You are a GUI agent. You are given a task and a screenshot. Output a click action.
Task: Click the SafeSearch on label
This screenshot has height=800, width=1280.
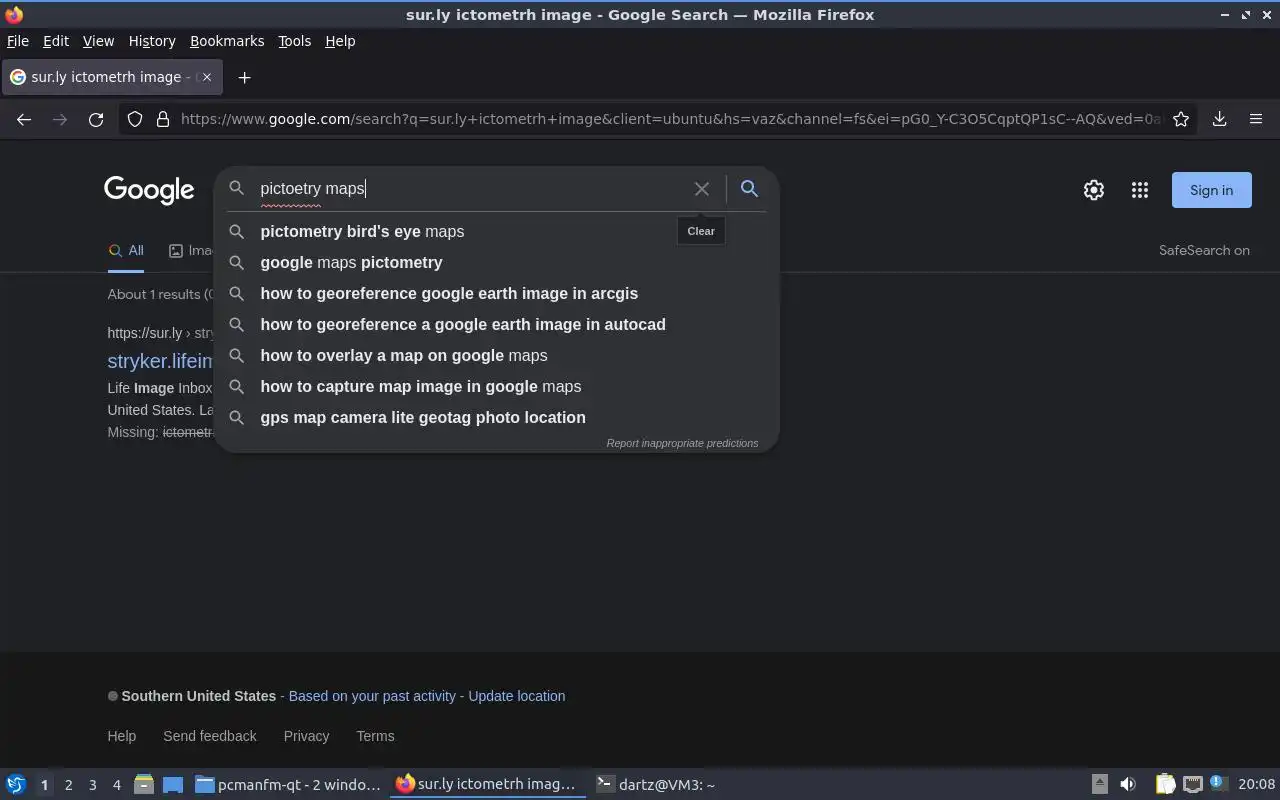coord(1204,251)
